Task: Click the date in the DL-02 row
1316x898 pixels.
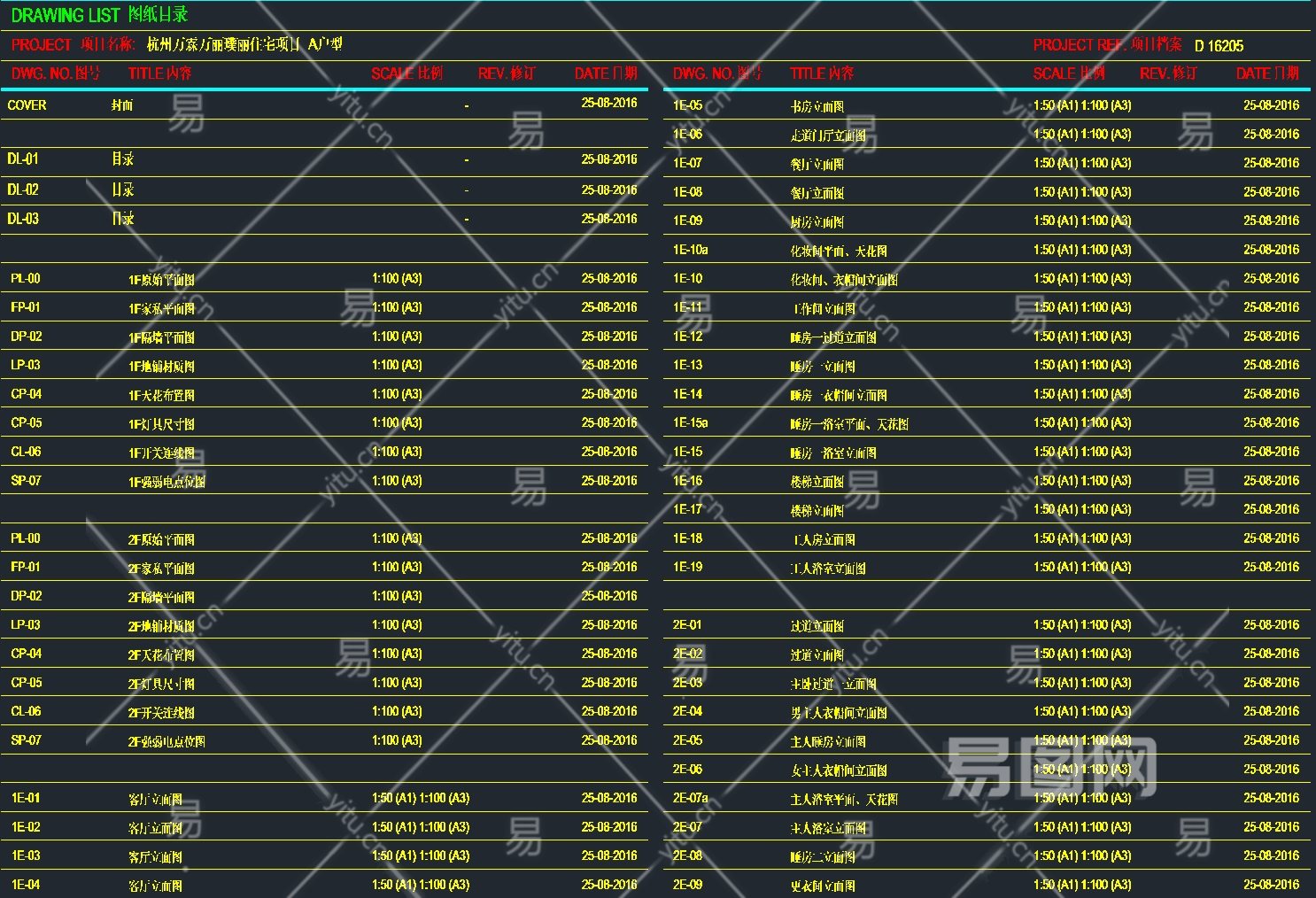Action: click(609, 190)
